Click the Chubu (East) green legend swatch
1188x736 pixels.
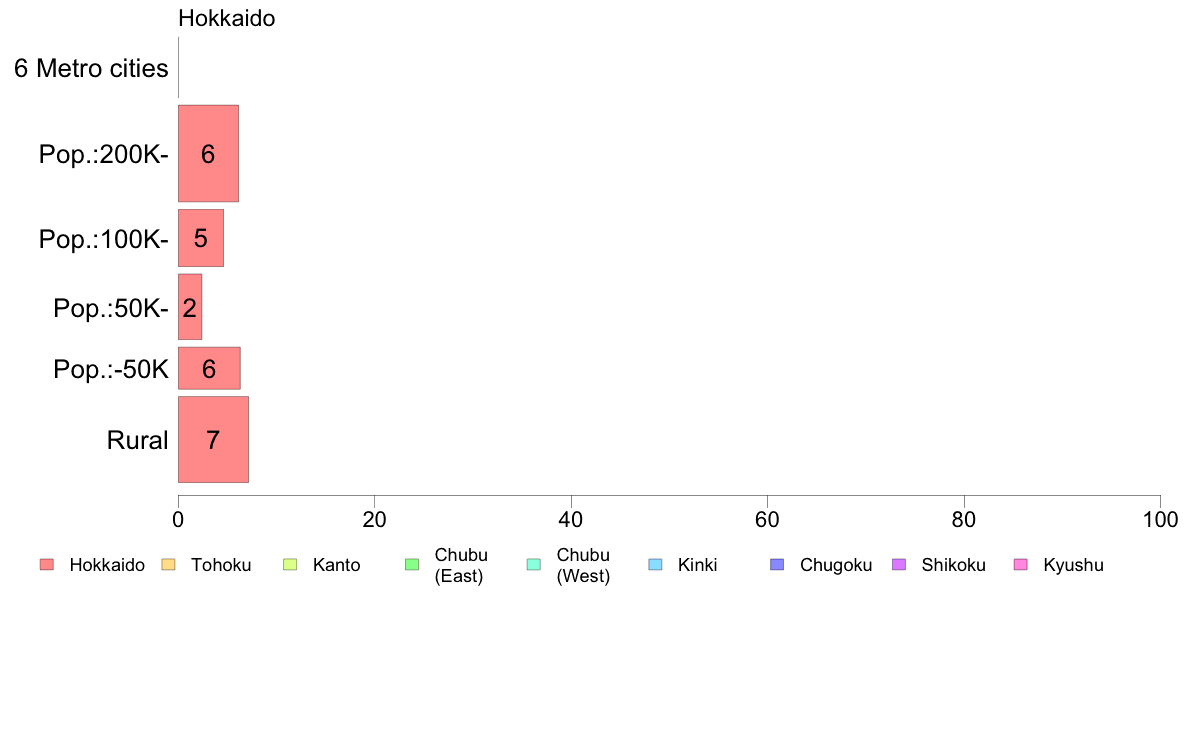pyautogui.click(x=412, y=565)
